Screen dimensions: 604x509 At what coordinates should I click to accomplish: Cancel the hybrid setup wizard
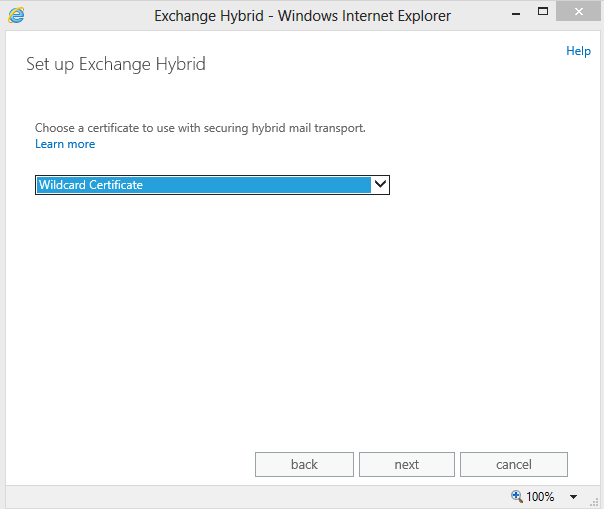(x=514, y=464)
